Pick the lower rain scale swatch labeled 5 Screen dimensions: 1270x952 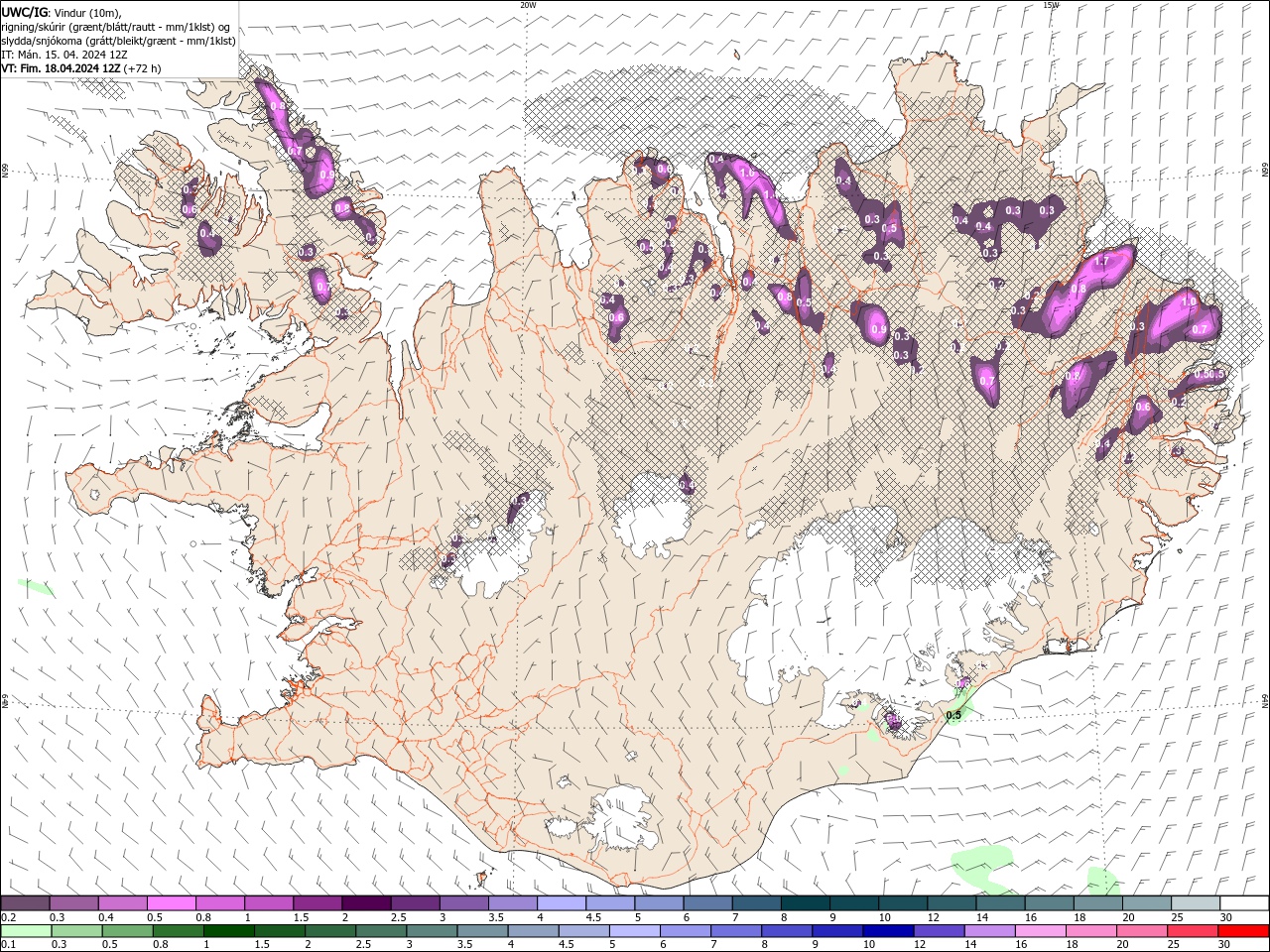(x=634, y=931)
